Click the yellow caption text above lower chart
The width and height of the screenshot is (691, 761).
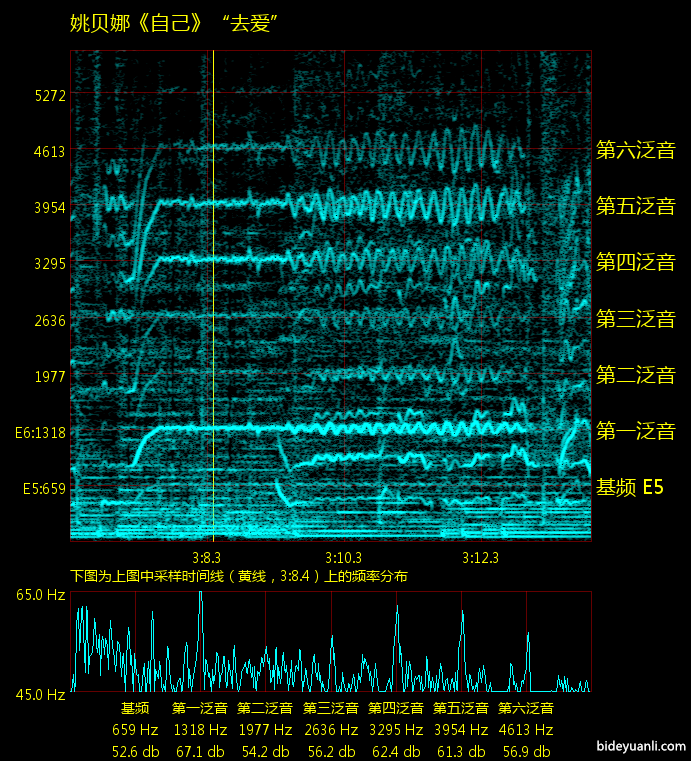[238, 576]
